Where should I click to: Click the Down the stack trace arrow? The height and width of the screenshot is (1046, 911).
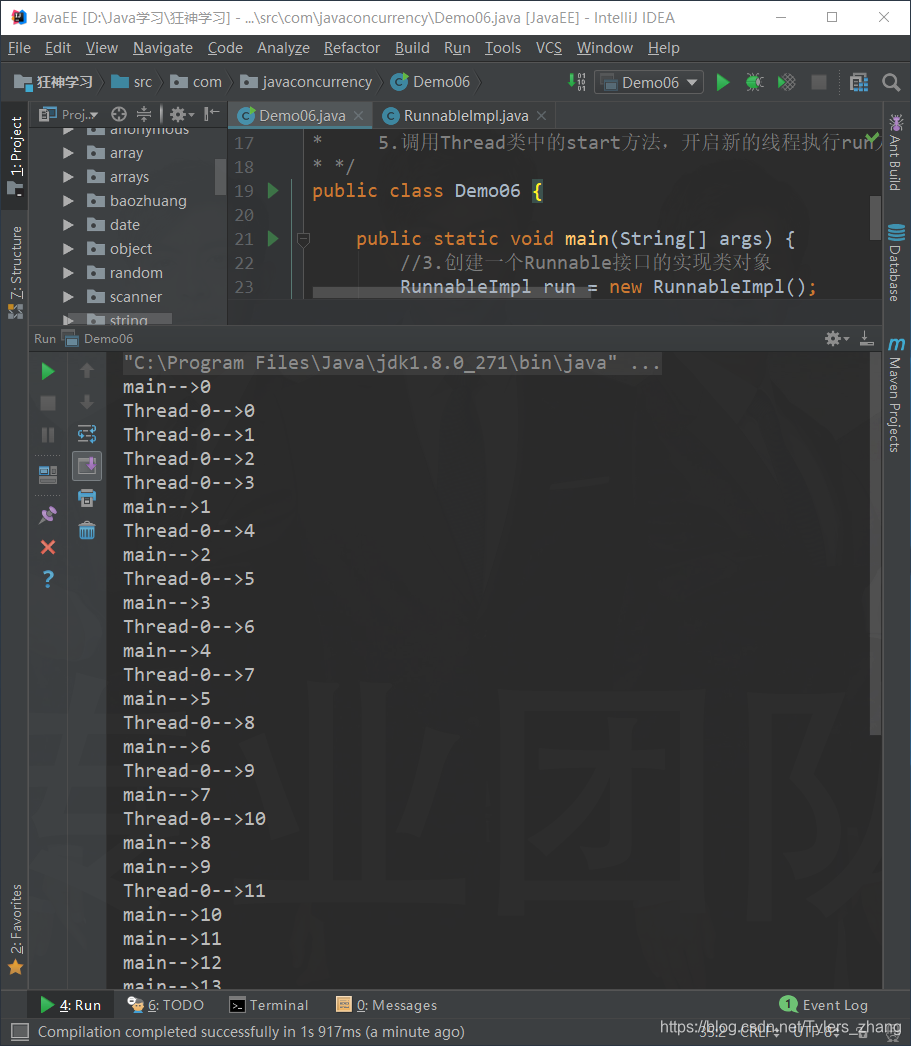tap(87, 402)
